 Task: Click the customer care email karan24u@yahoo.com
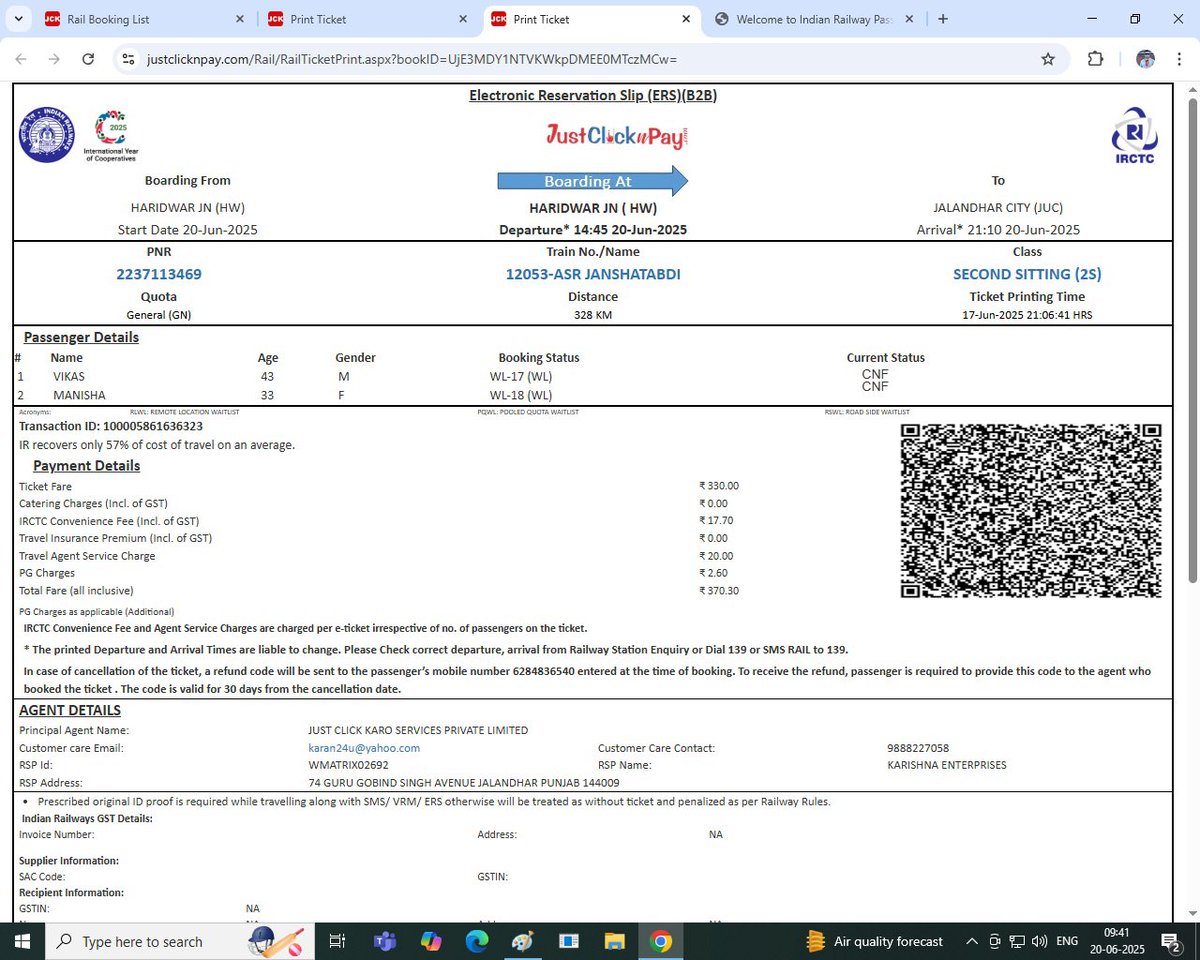364,748
